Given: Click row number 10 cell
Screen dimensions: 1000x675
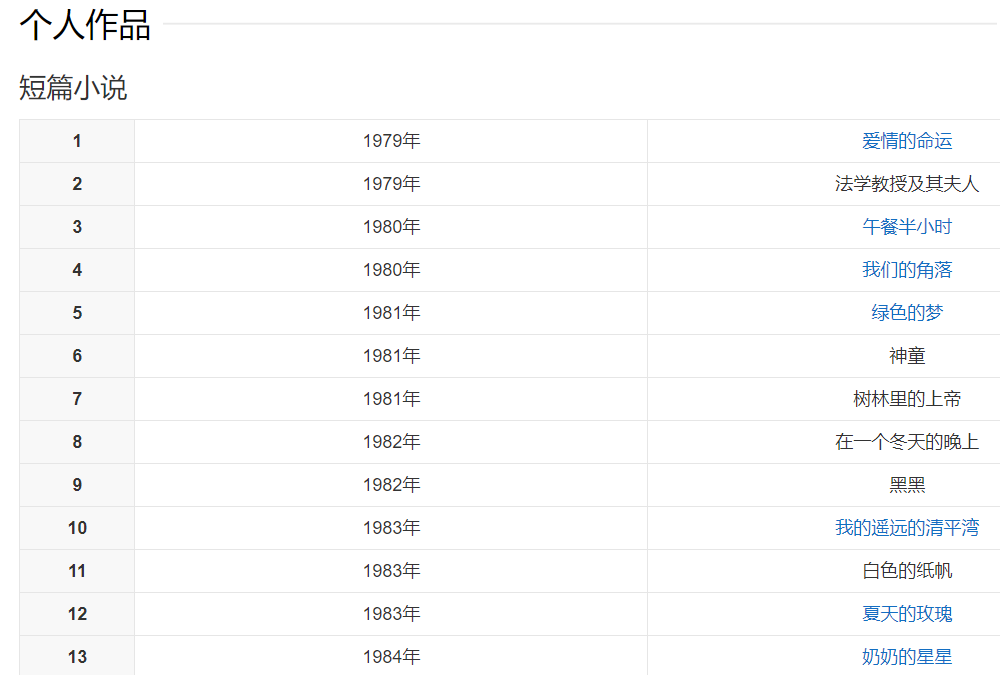Looking at the screenshot, I should (77, 528).
